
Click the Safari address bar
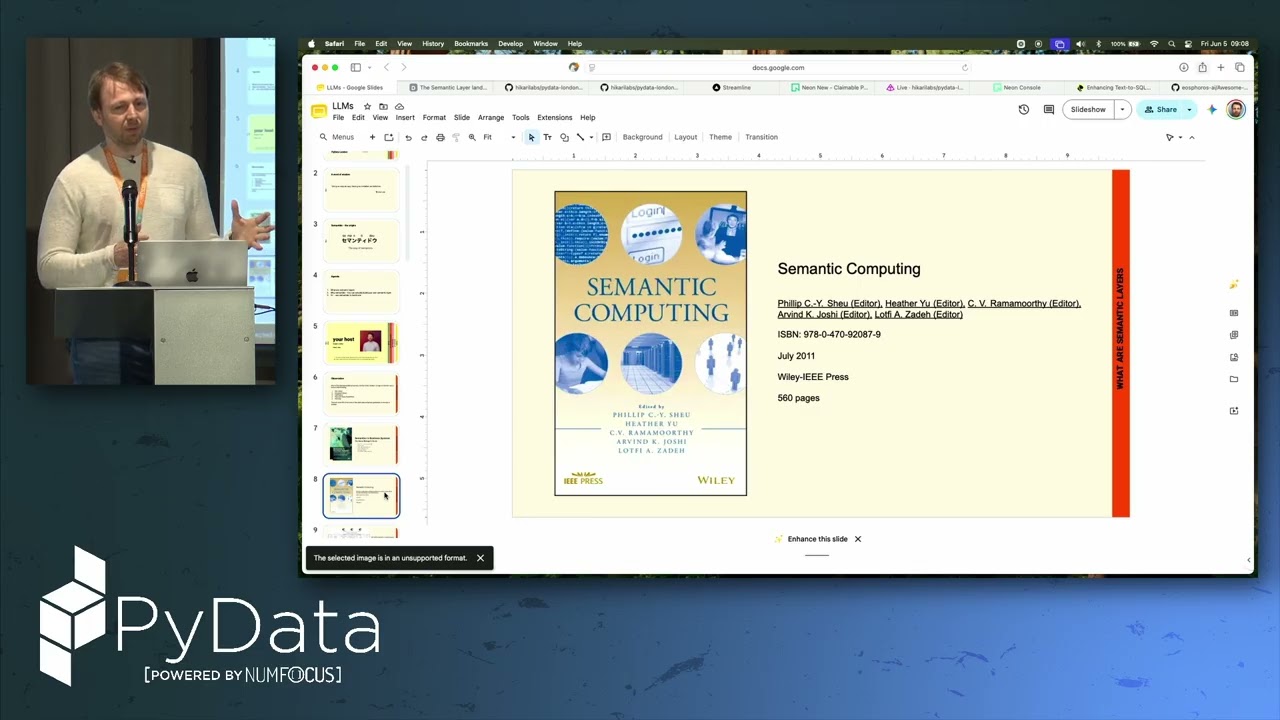point(778,68)
